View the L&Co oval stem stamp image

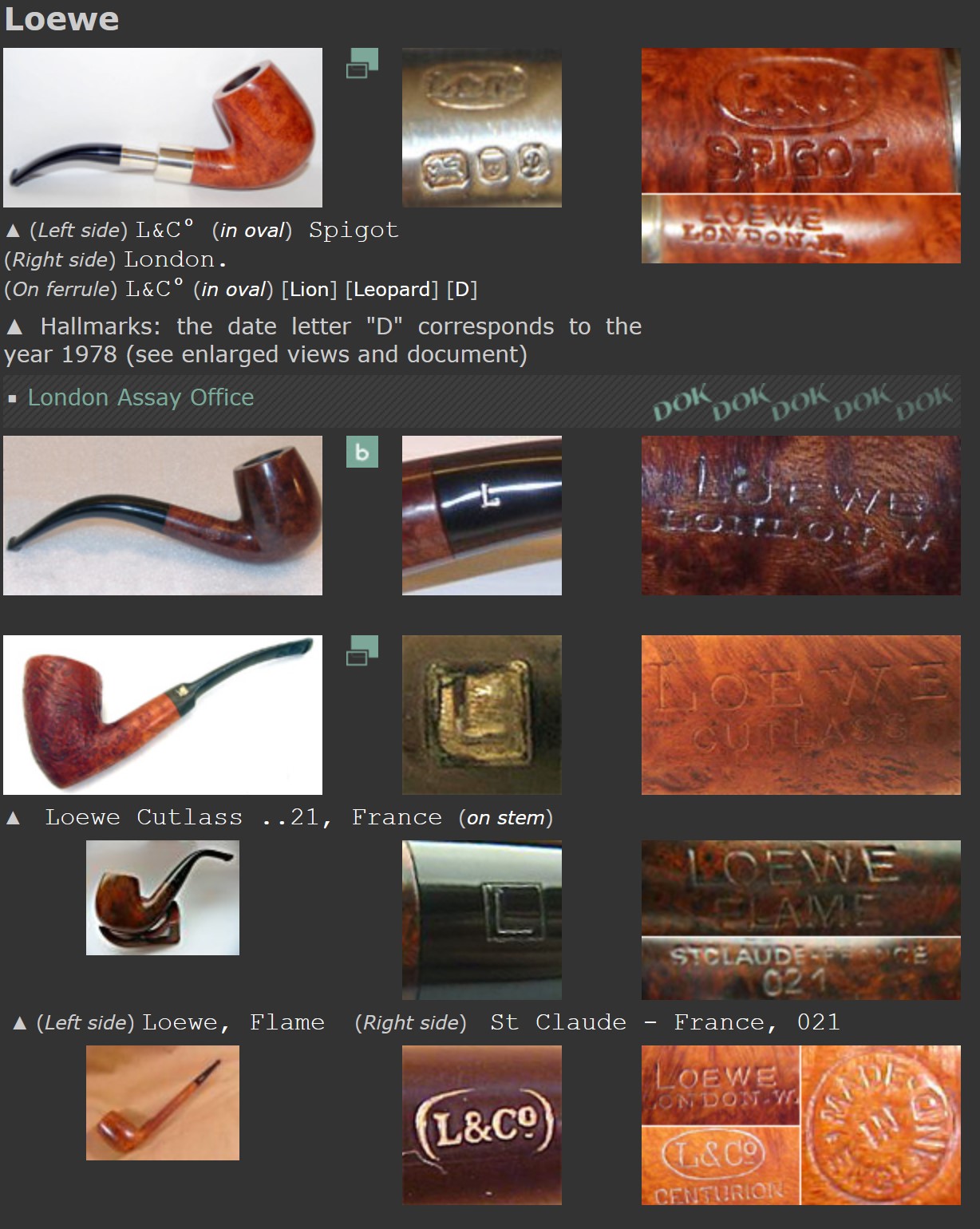click(x=482, y=1125)
